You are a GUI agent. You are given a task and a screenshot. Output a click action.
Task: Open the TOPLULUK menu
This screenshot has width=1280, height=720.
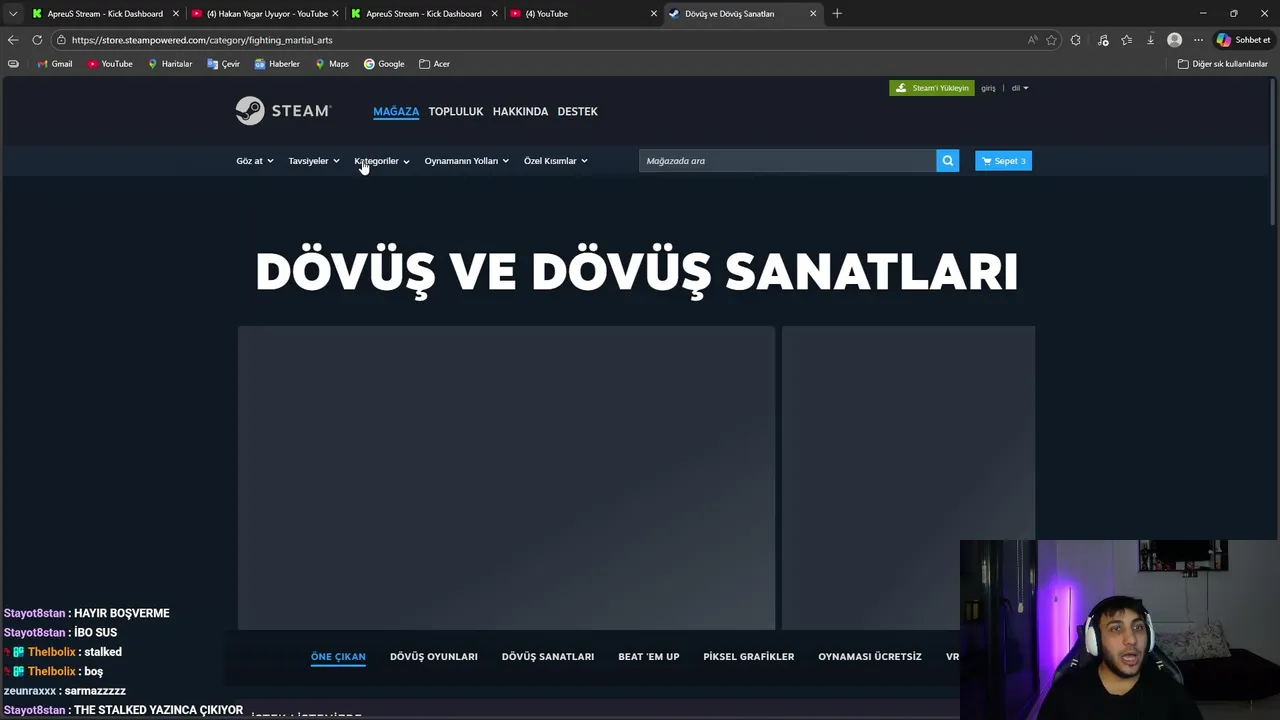[x=455, y=111]
